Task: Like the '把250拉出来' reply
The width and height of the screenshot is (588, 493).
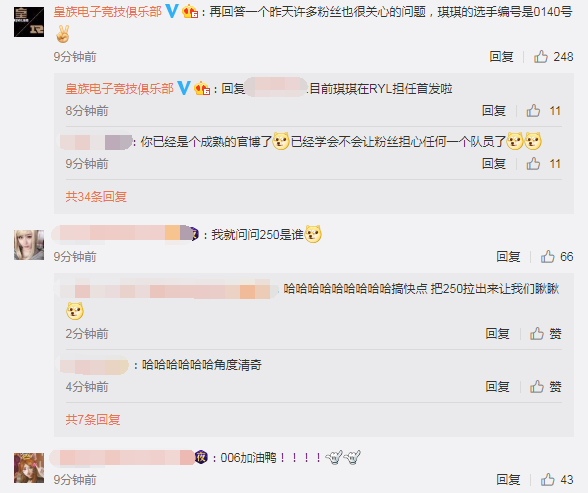Action: (x=546, y=333)
